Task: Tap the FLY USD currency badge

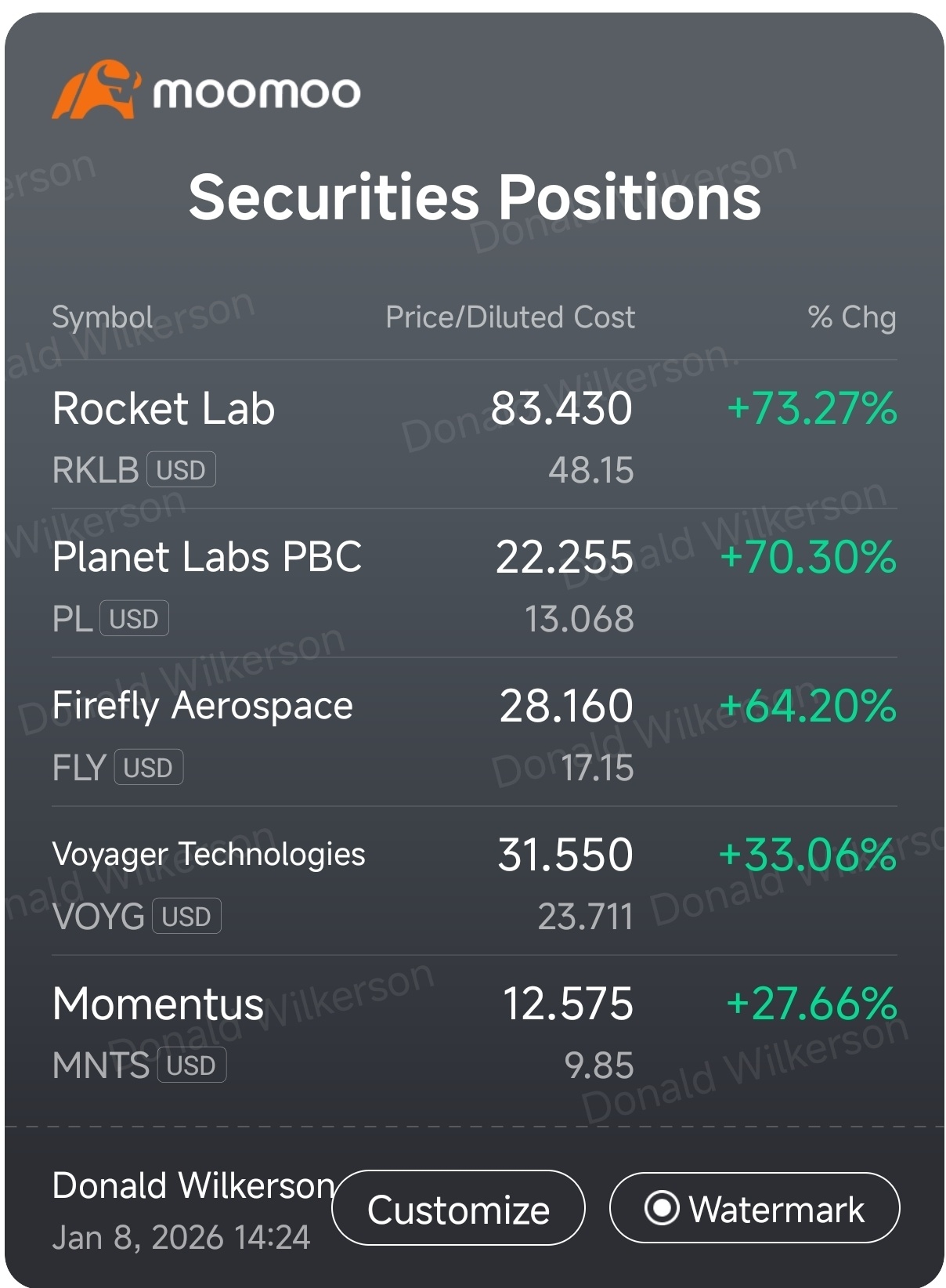Action: (x=149, y=768)
